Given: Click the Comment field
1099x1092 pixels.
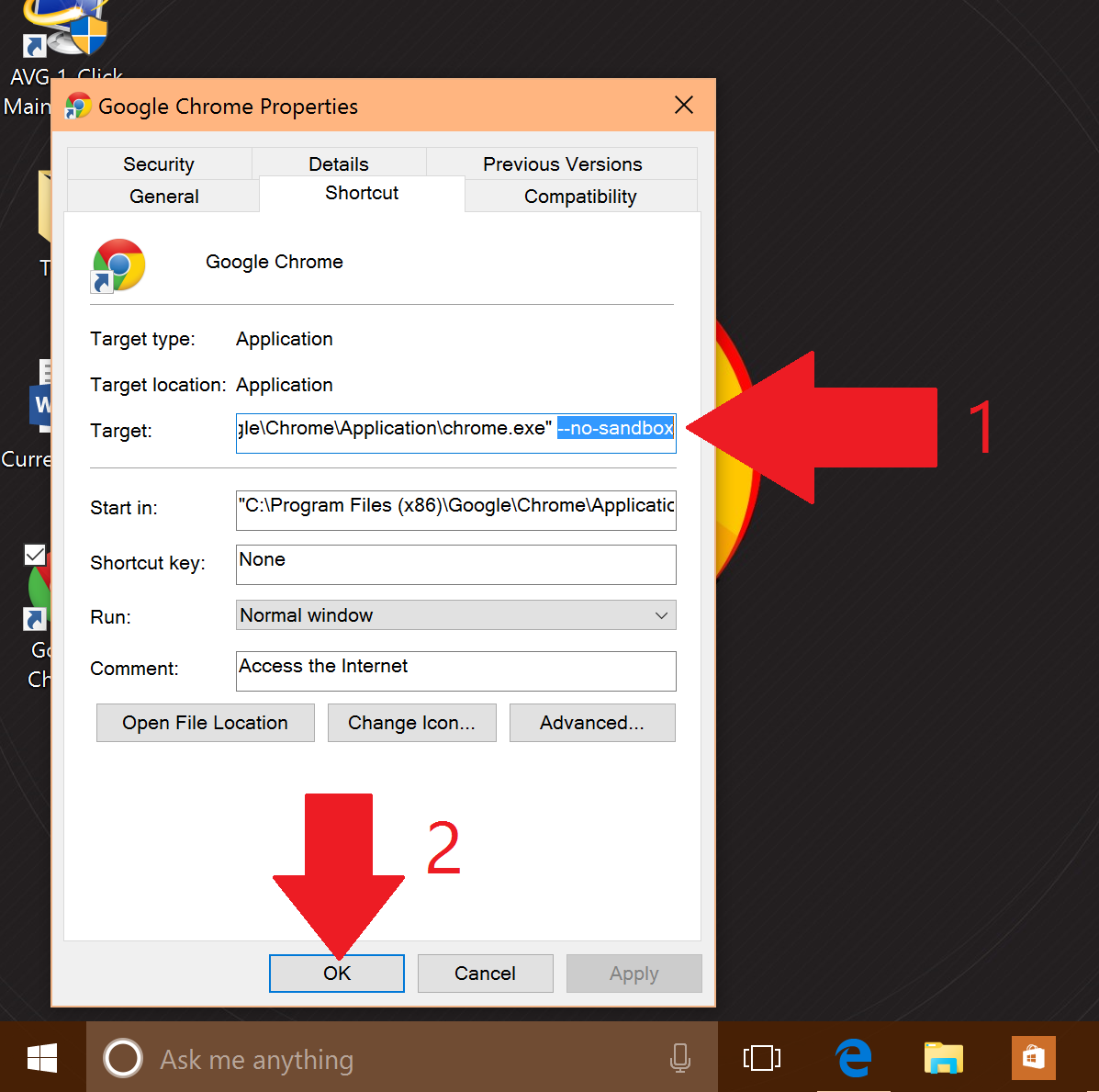Looking at the screenshot, I should 455,671.
